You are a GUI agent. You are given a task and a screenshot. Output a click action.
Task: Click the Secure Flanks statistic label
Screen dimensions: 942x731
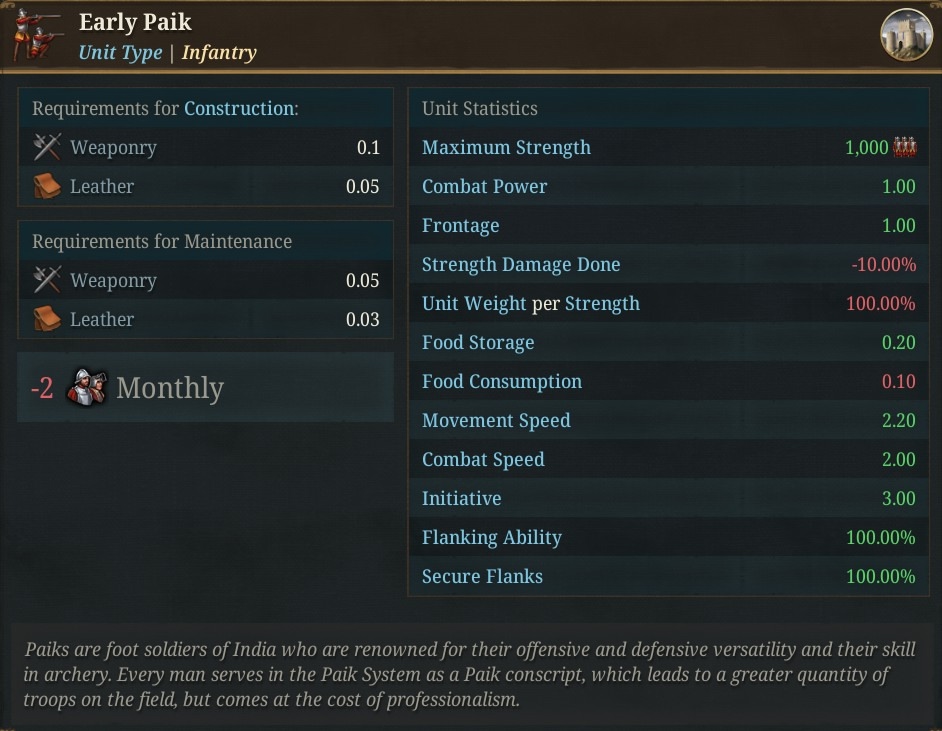point(482,577)
